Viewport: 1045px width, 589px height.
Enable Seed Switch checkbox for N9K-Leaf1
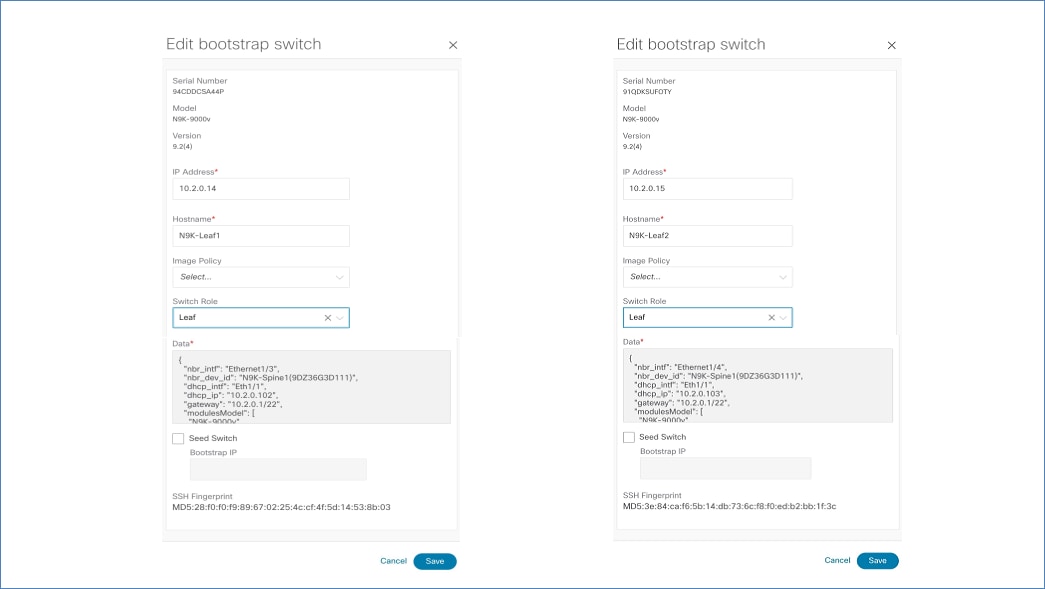(178, 438)
